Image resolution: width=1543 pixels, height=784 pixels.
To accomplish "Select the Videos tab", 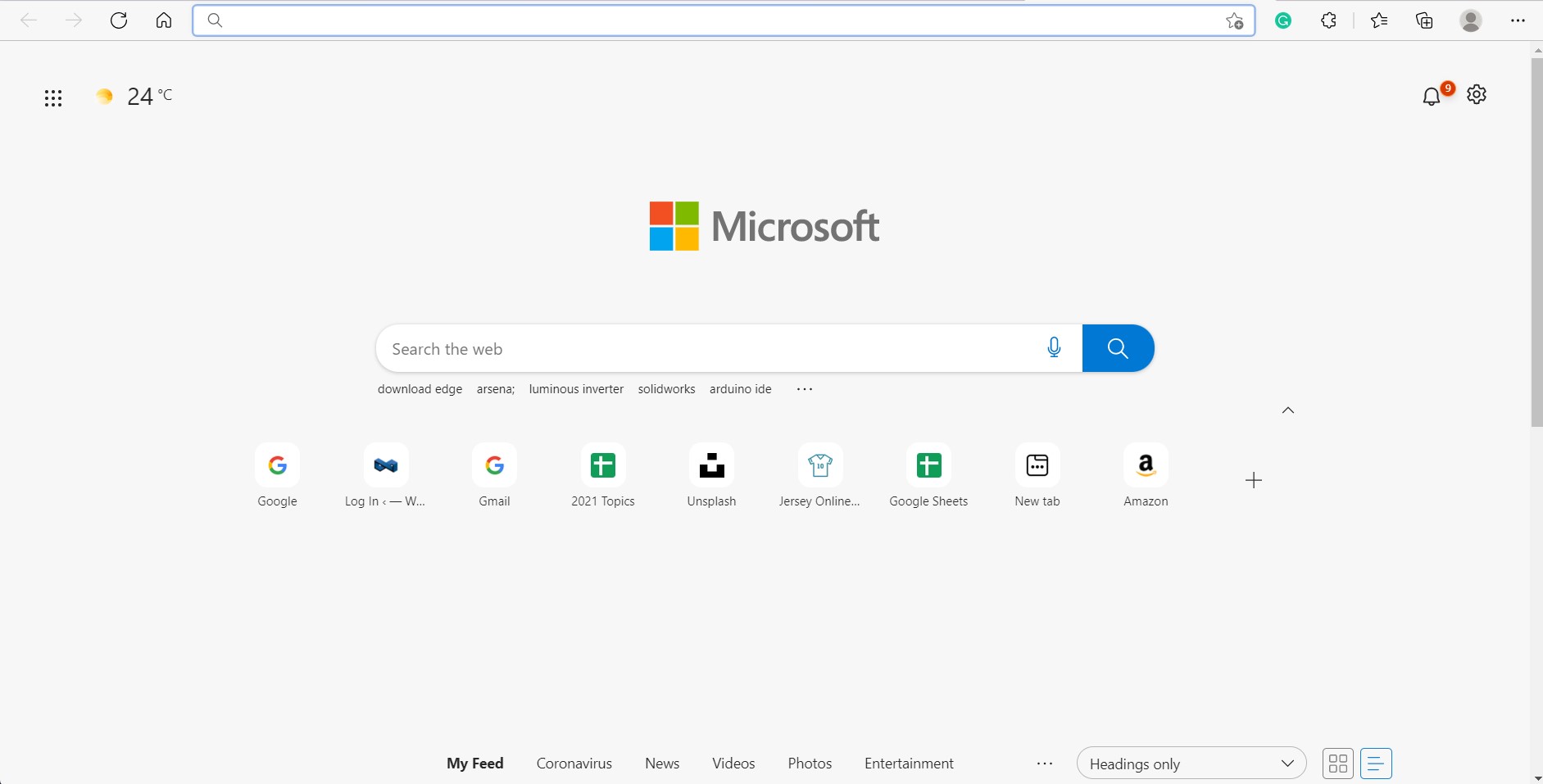I will 733,764.
